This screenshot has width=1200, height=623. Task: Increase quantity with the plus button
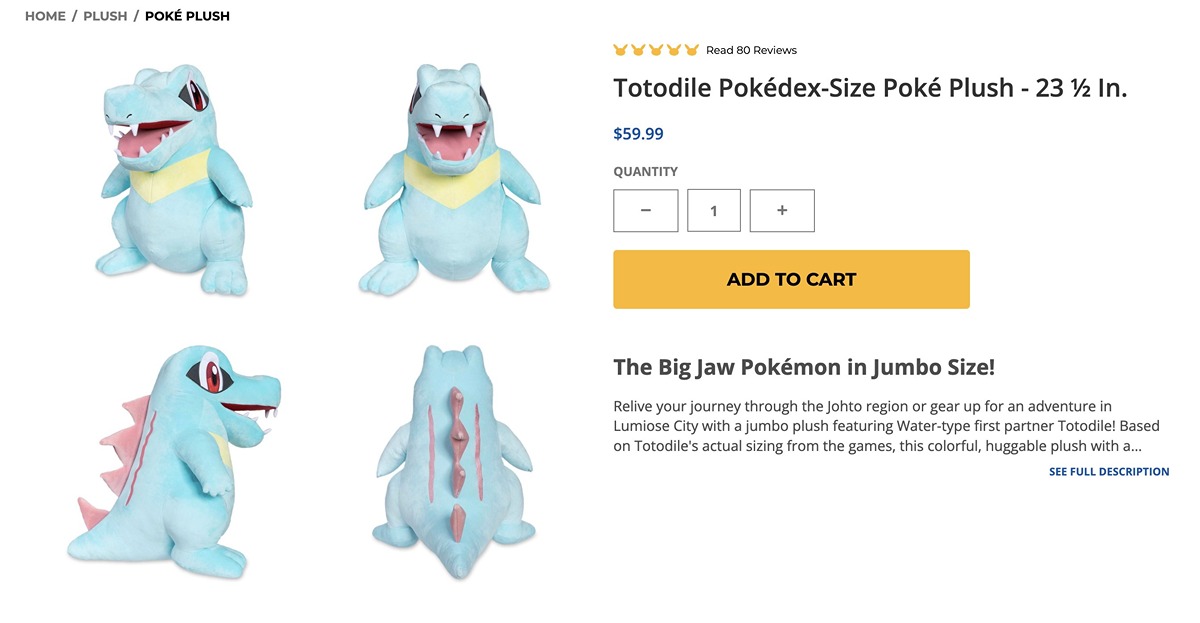point(782,211)
